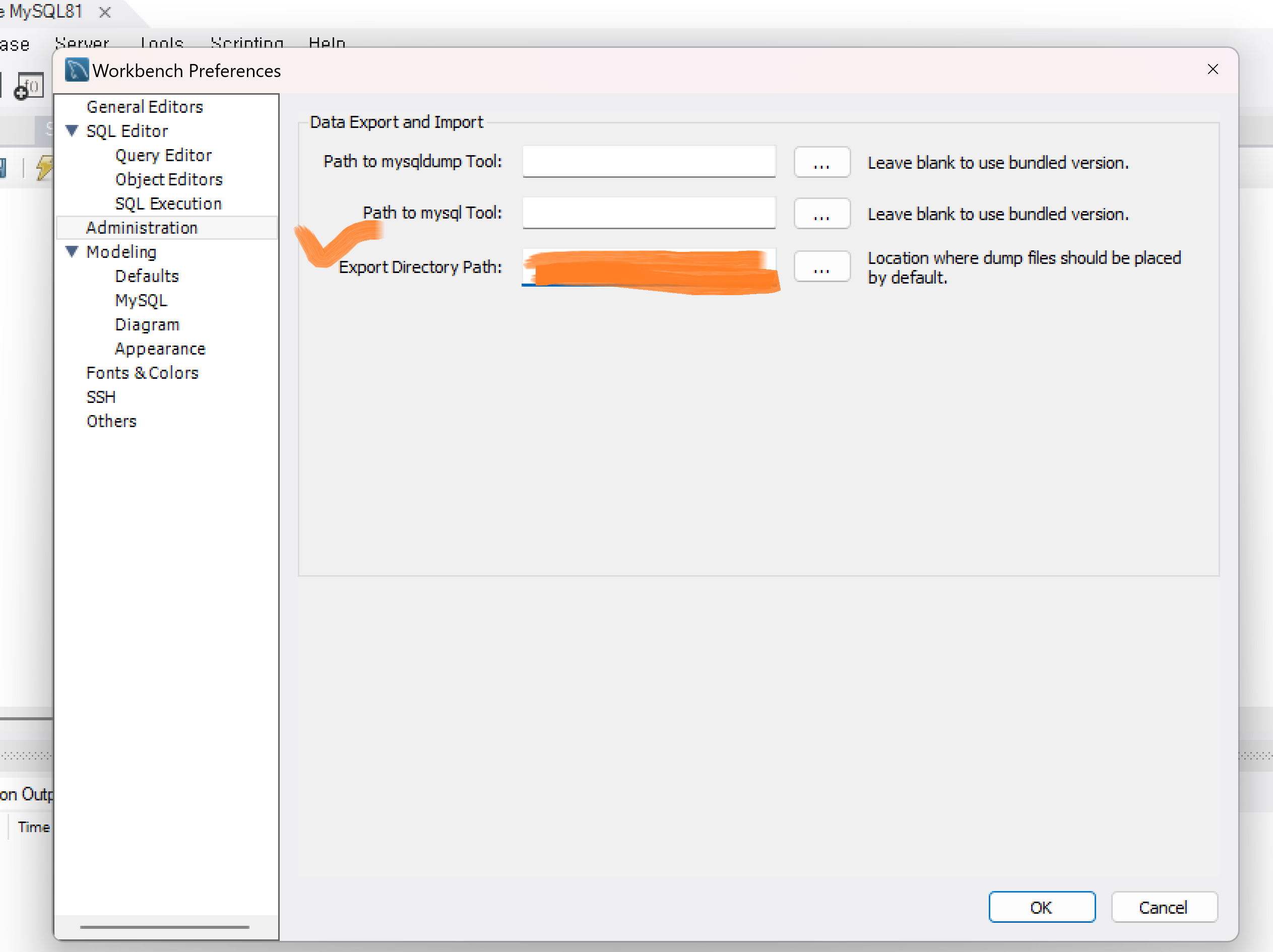The width and height of the screenshot is (1273, 952).
Task: Click the sidebar horizontal scrollbar
Action: [x=165, y=927]
